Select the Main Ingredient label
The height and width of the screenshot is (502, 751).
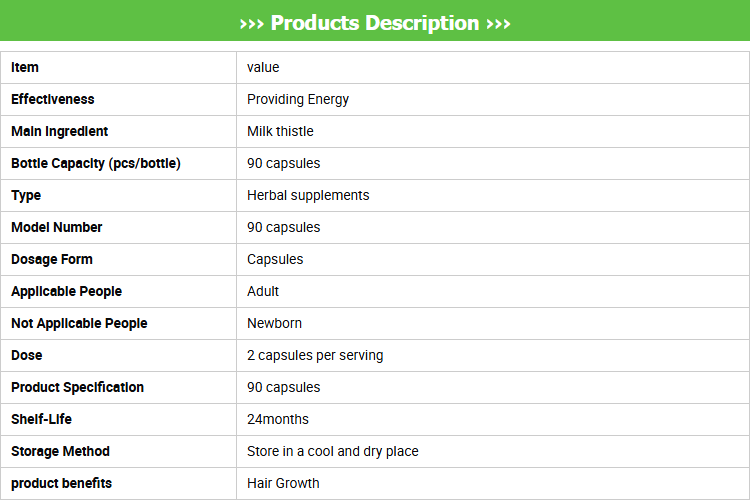point(60,131)
